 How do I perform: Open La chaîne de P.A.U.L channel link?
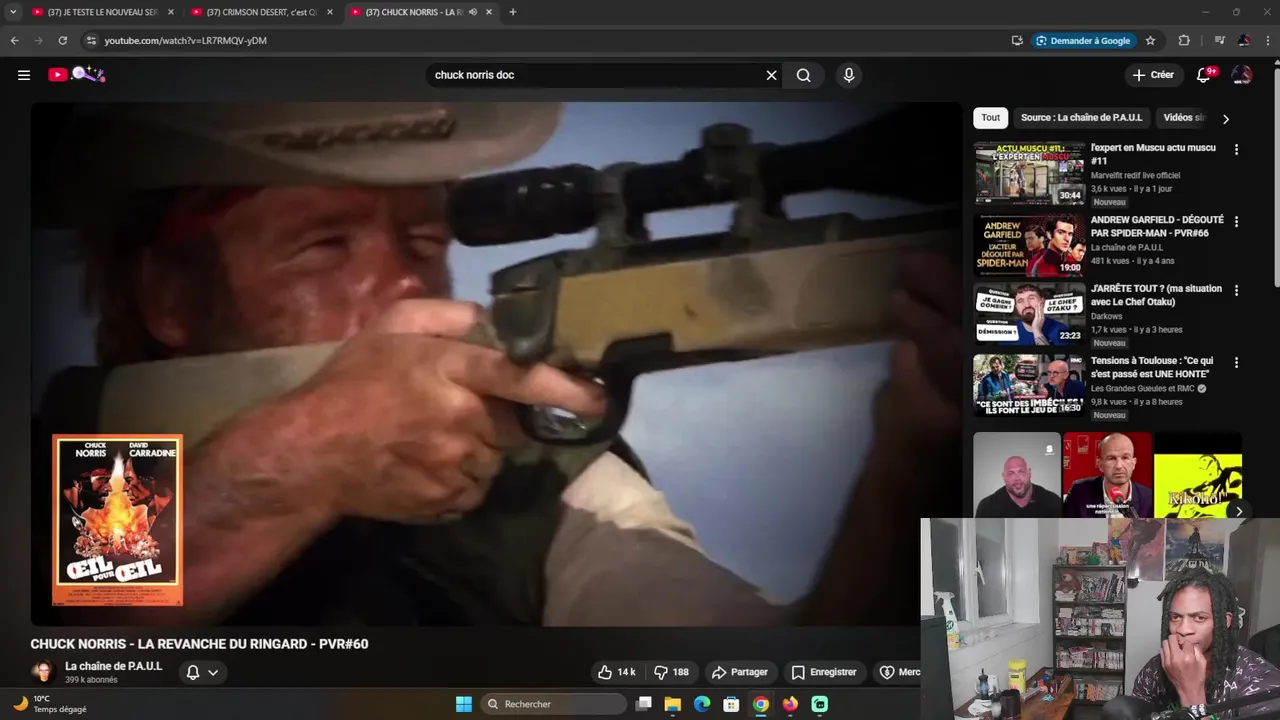pos(113,666)
